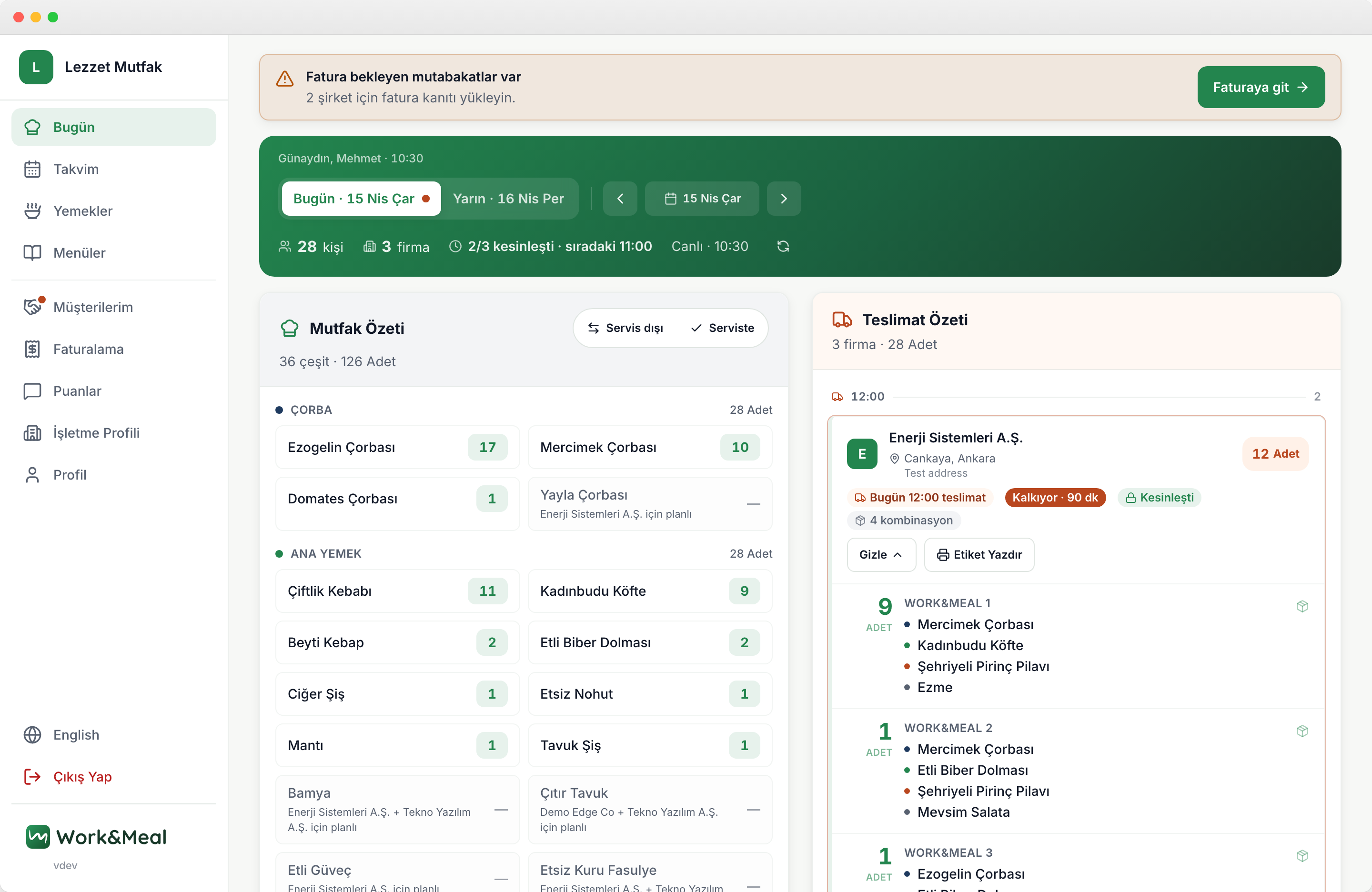Click the Ezogelin Çorbası dish card
The width and height of the screenshot is (1372, 892).
[397, 447]
